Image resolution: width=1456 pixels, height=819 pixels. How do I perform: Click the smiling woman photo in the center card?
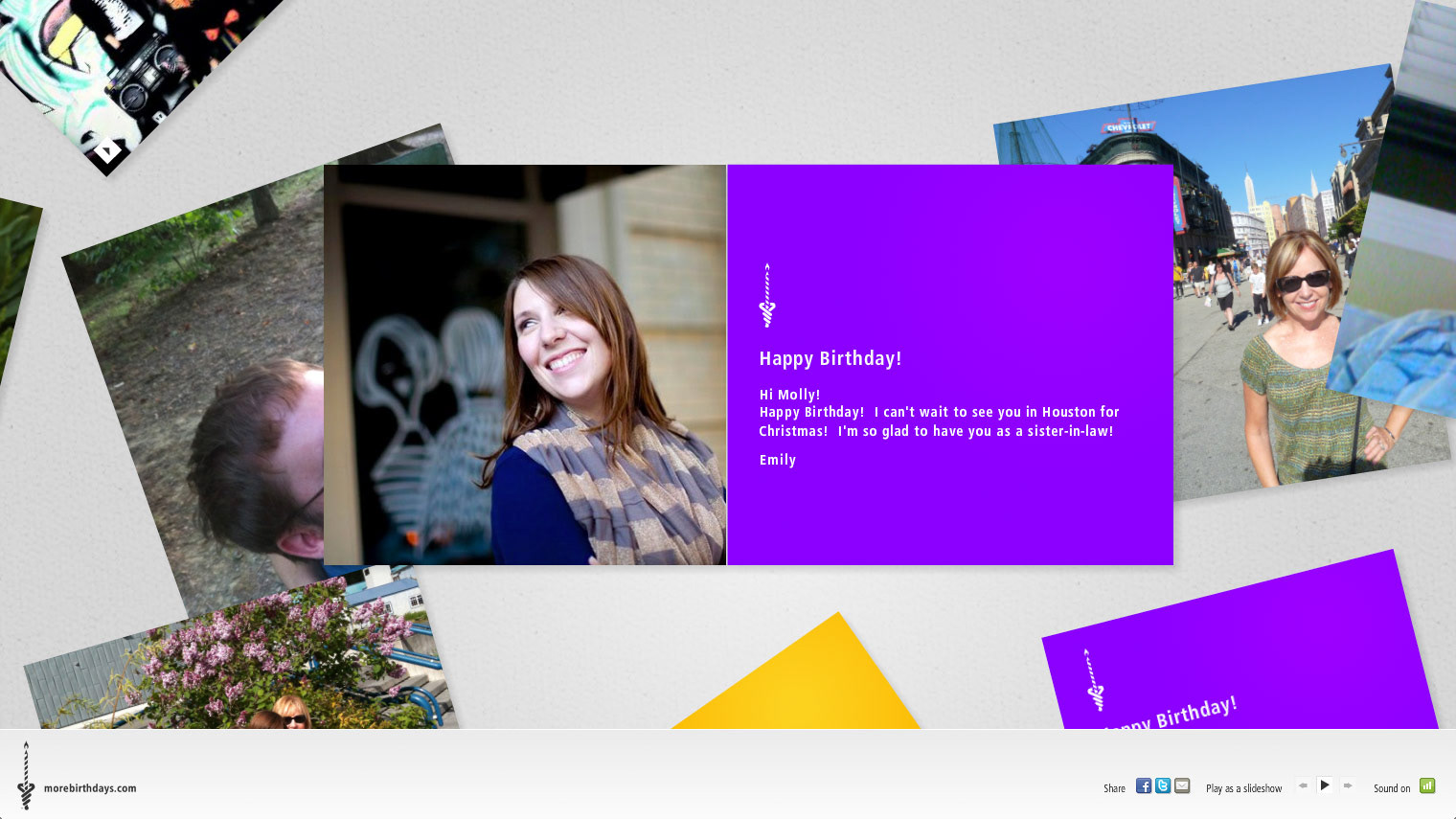pos(525,365)
